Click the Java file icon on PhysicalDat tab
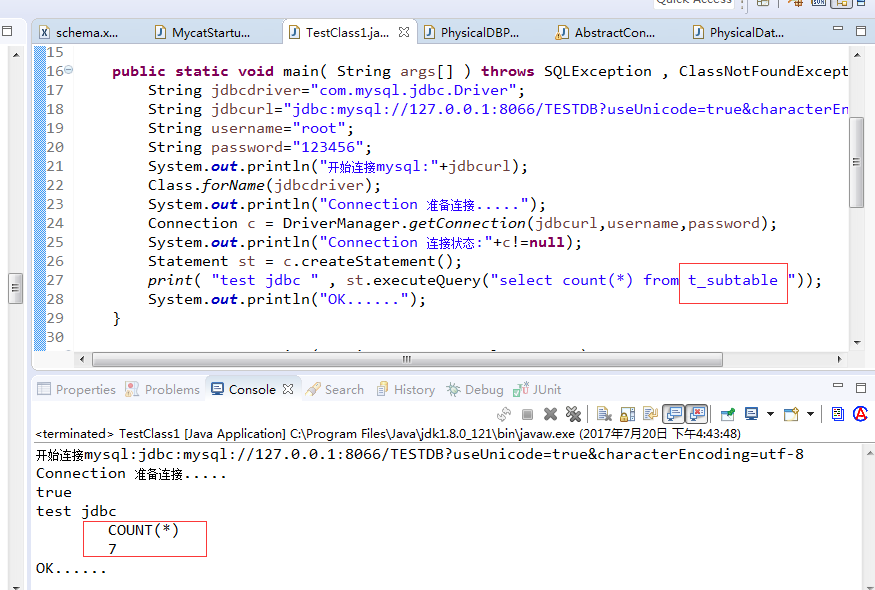This screenshot has height=590, width=875. [x=698, y=32]
